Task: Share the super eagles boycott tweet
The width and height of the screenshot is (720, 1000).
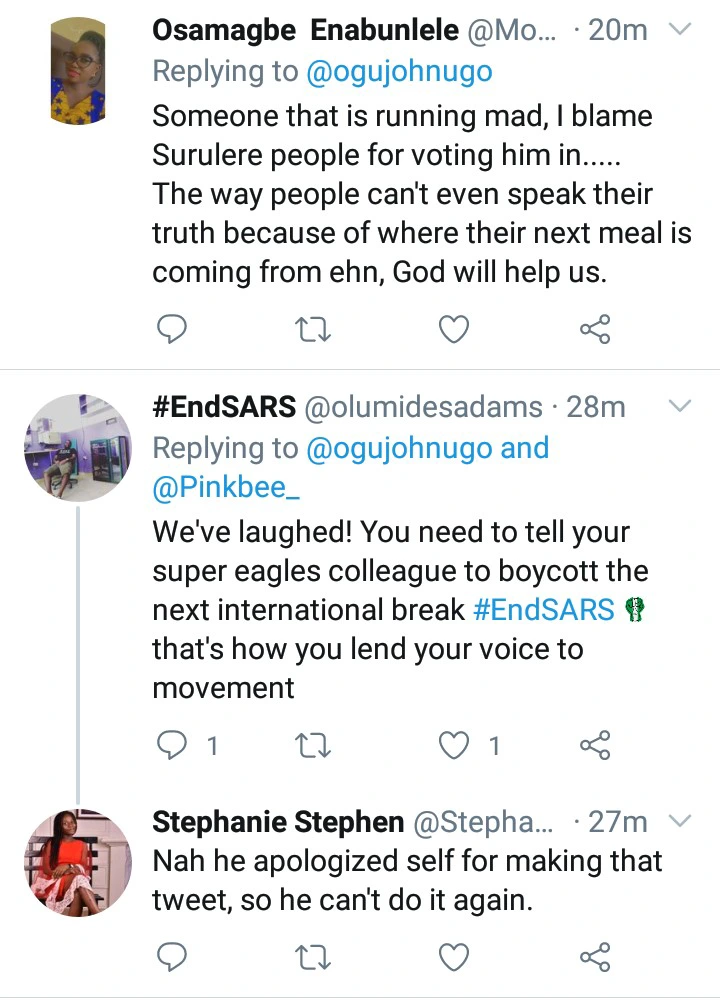Action: tap(595, 744)
